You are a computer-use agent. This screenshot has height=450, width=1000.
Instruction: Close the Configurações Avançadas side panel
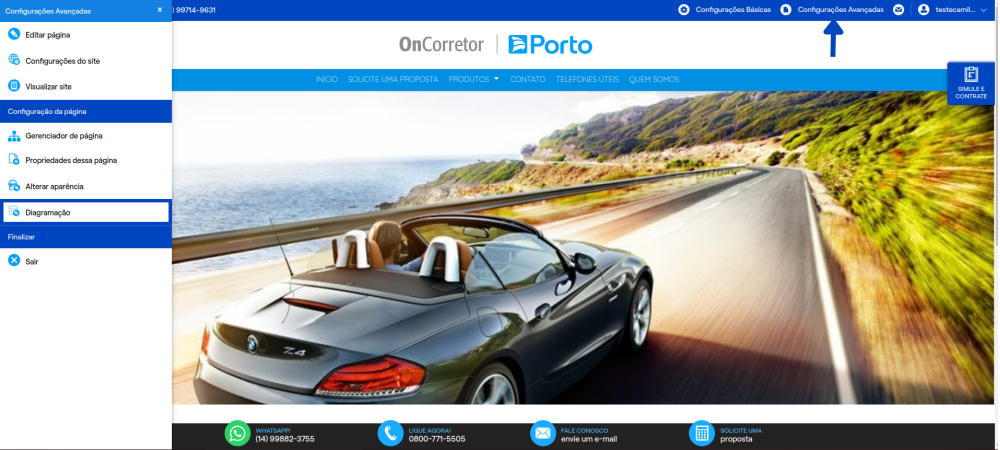[160, 10]
